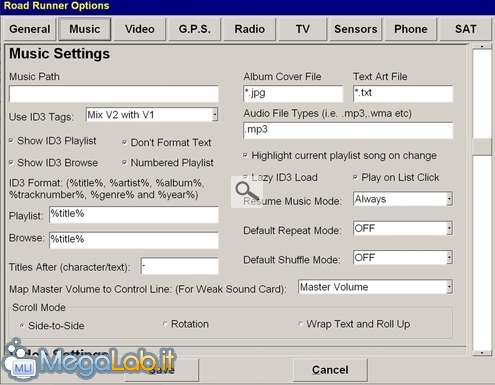
Task: Click the Browse format field
Action: (x=134, y=240)
